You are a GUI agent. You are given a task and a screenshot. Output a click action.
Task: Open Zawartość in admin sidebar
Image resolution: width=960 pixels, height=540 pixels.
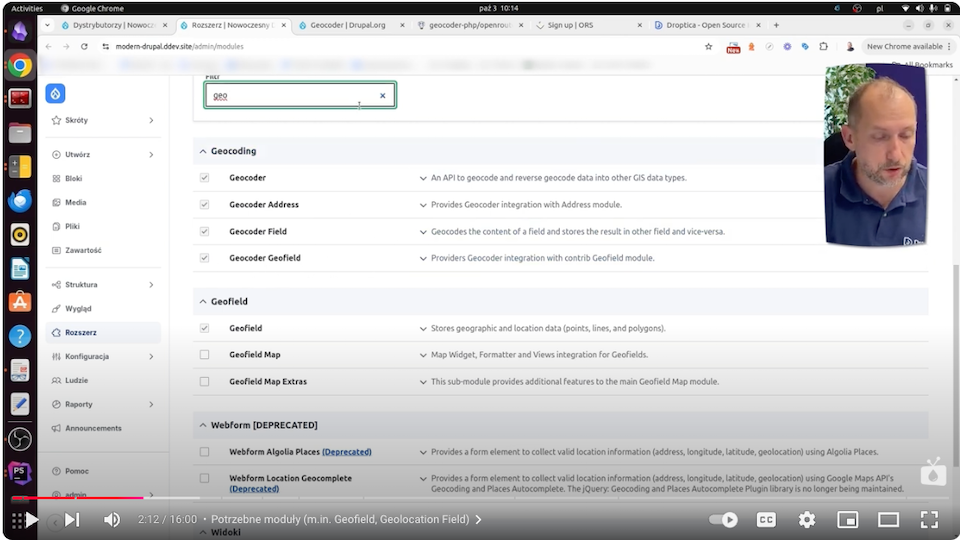pyautogui.click(x=83, y=250)
